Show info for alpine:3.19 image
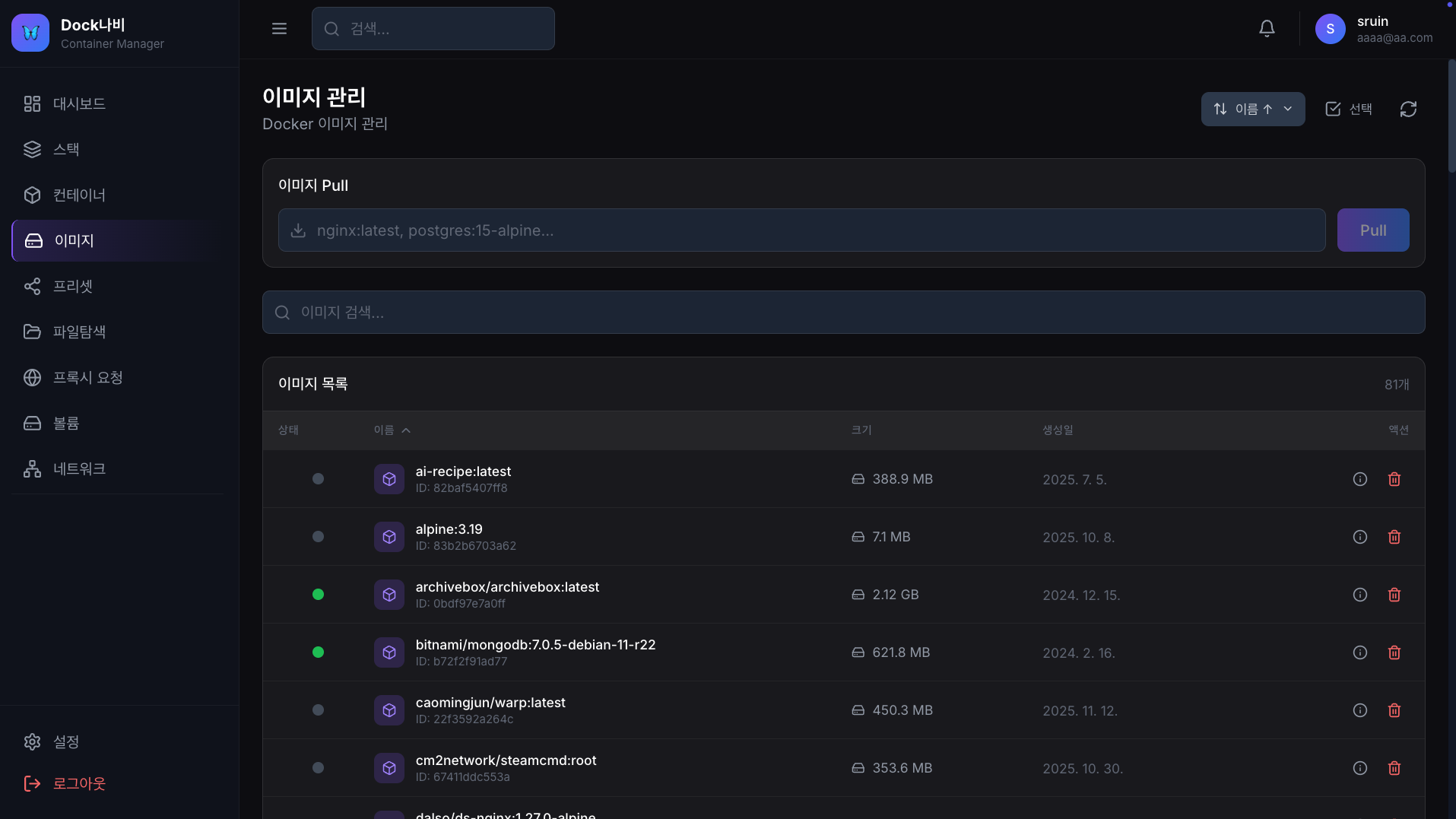The width and height of the screenshot is (1456, 819). 1359,537
